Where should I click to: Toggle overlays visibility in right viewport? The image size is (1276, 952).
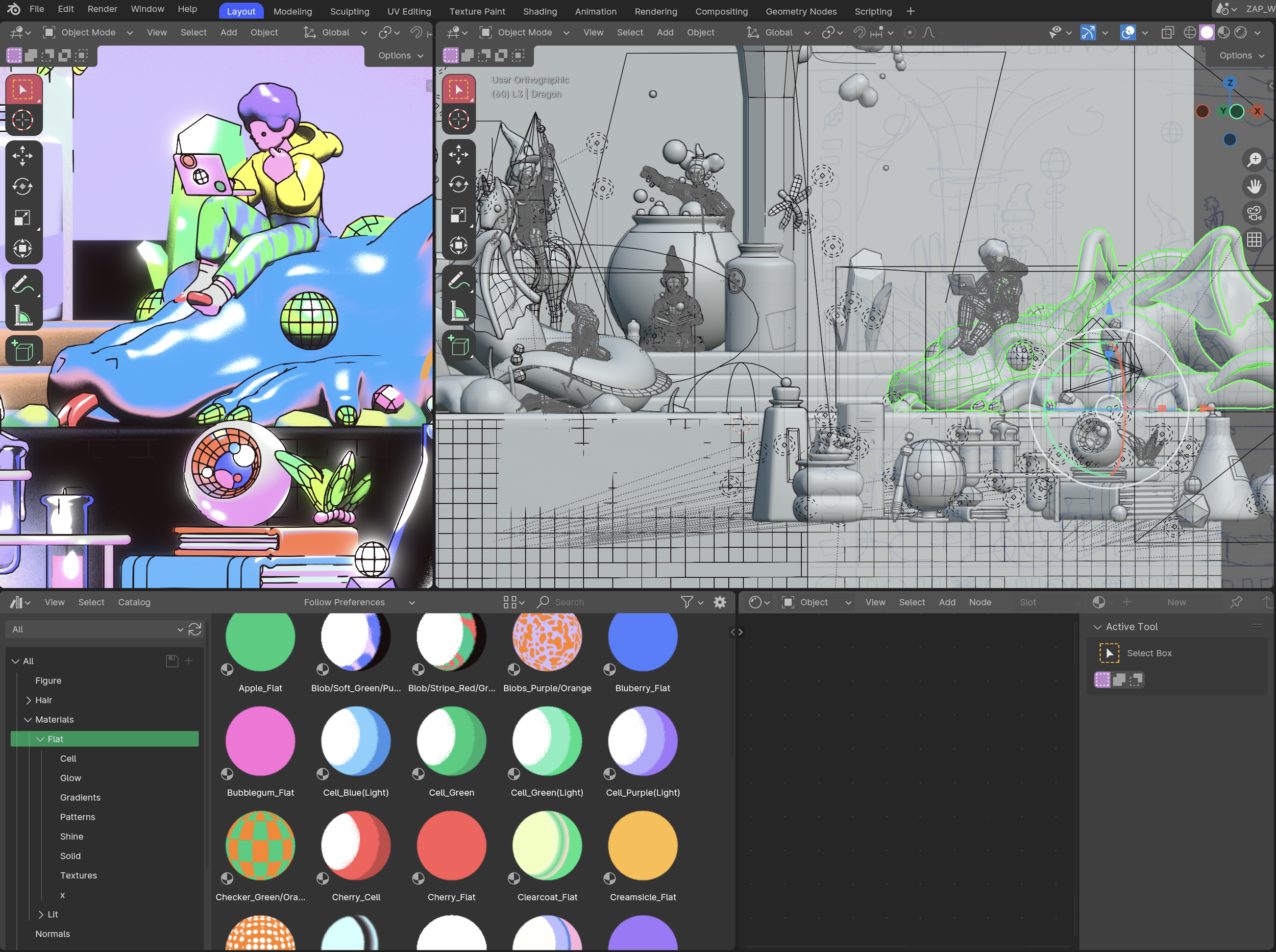[1127, 33]
